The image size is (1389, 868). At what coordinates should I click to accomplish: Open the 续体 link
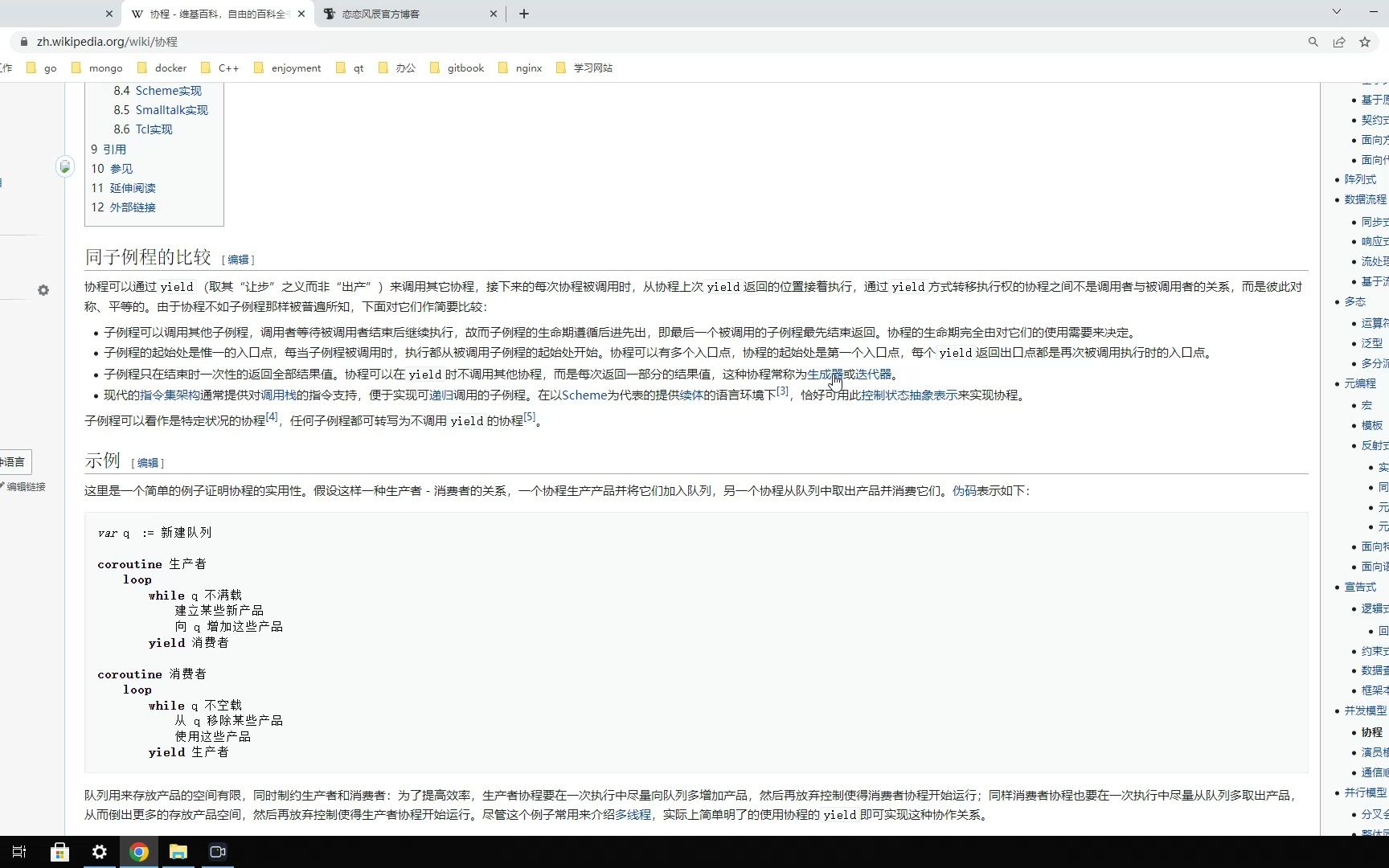(691, 395)
